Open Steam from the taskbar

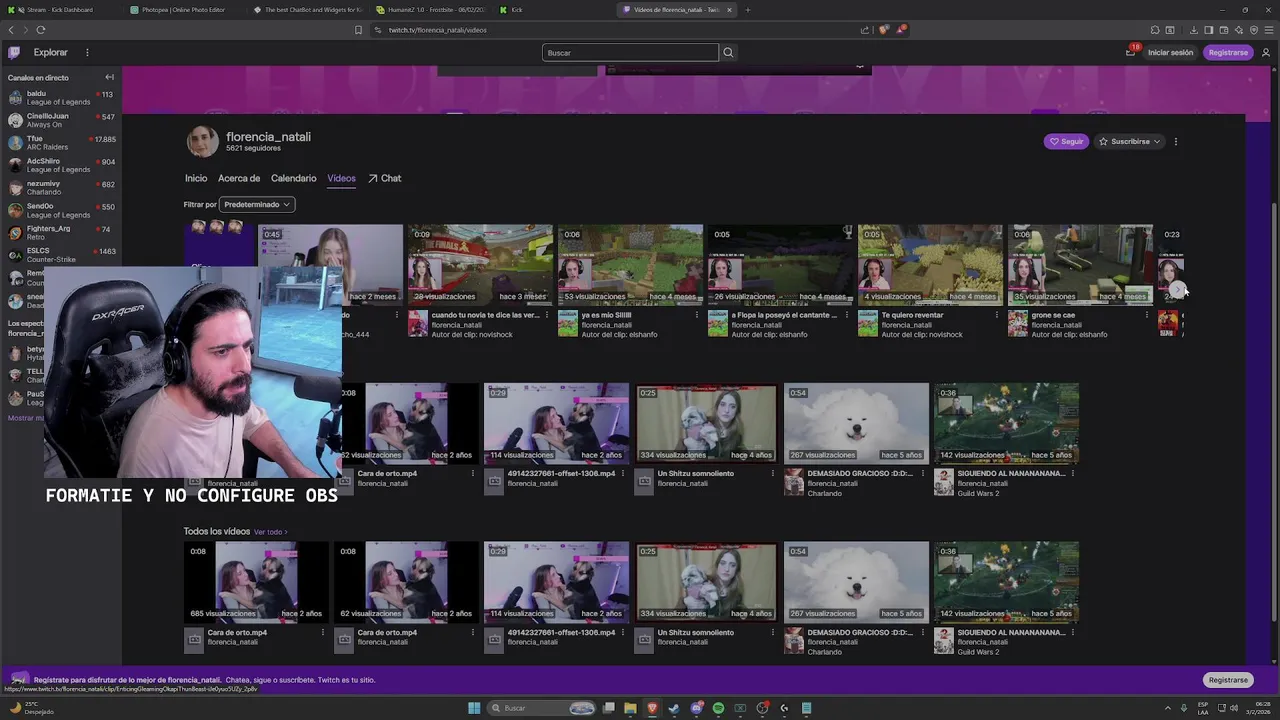coord(674,708)
